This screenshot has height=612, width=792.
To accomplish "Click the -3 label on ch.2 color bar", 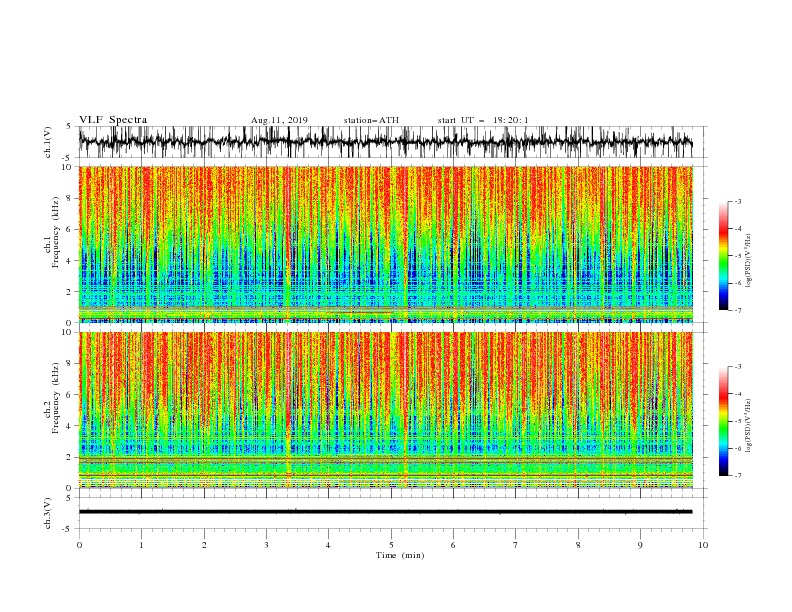I will [737, 367].
